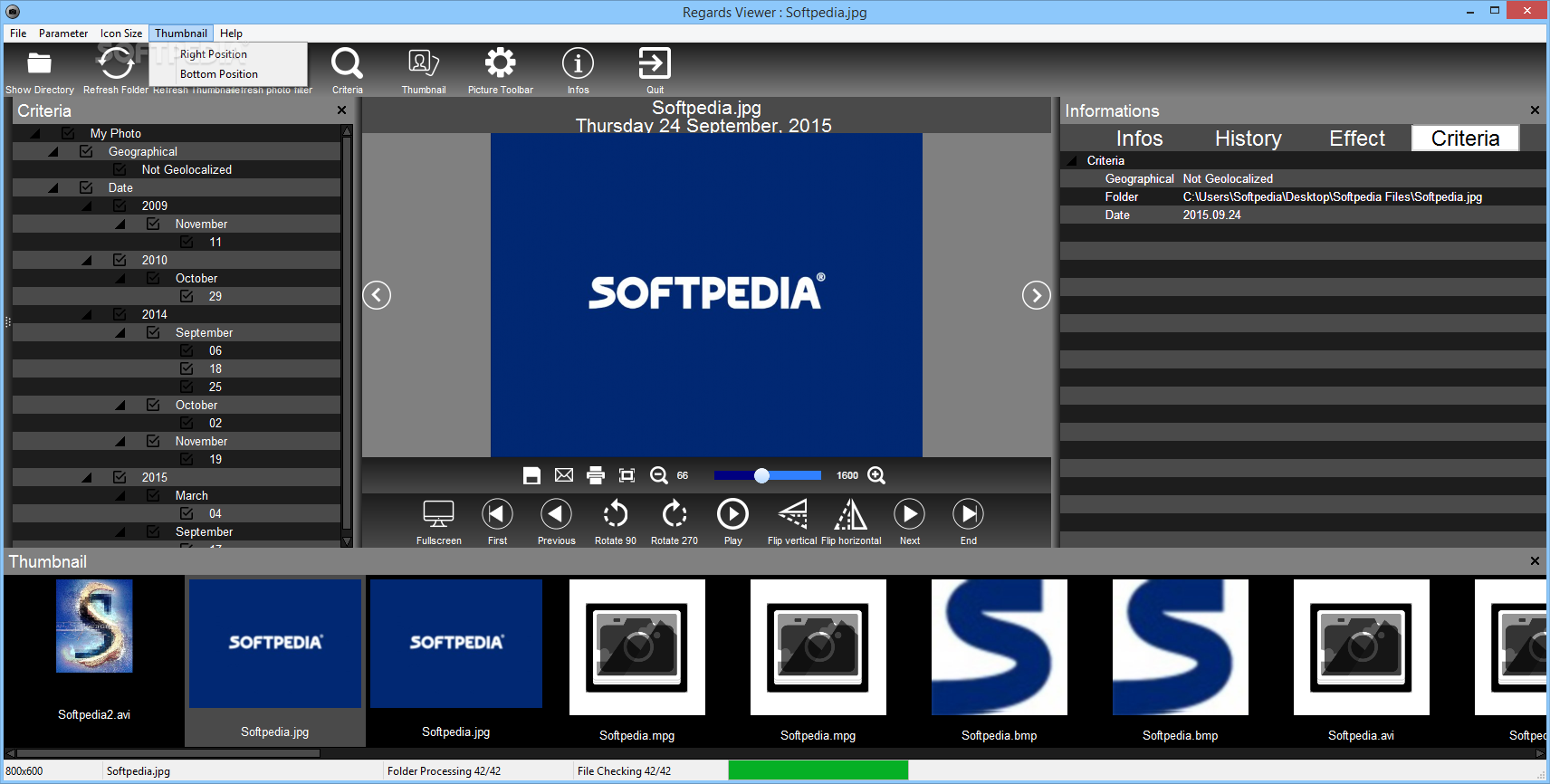
Task: Collapse the Geographical tree node
Action: coord(53,152)
